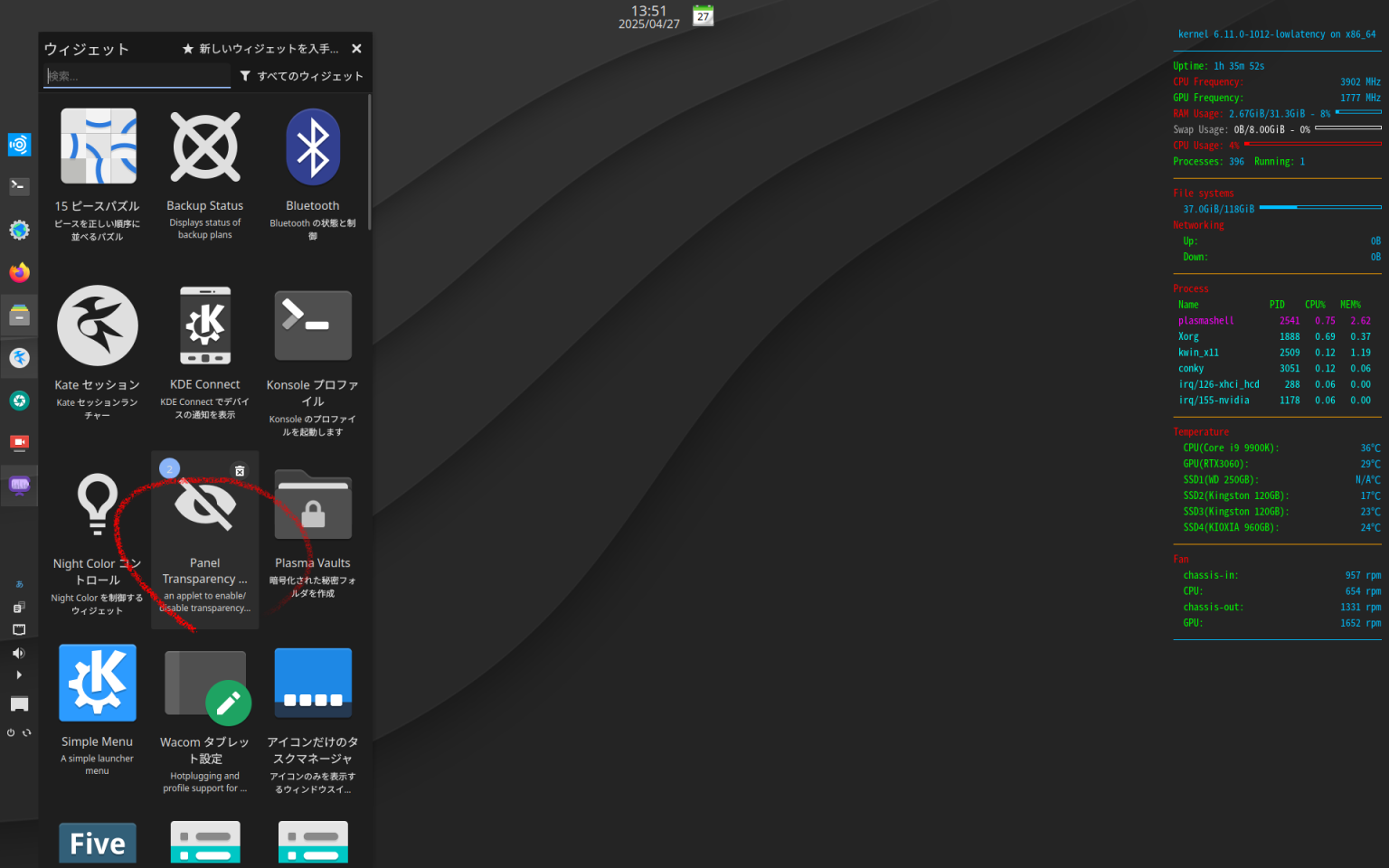Pick the Wacom タブレット設定 widget icon
1389x868 pixels.
tap(207, 687)
